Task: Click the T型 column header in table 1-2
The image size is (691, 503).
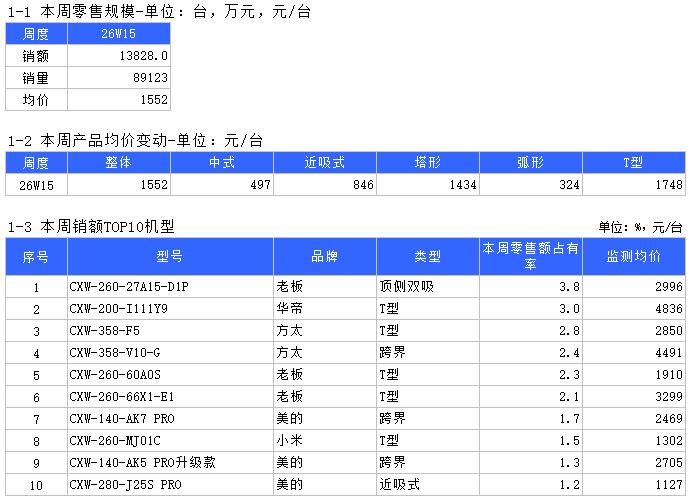Action: coord(634,163)
